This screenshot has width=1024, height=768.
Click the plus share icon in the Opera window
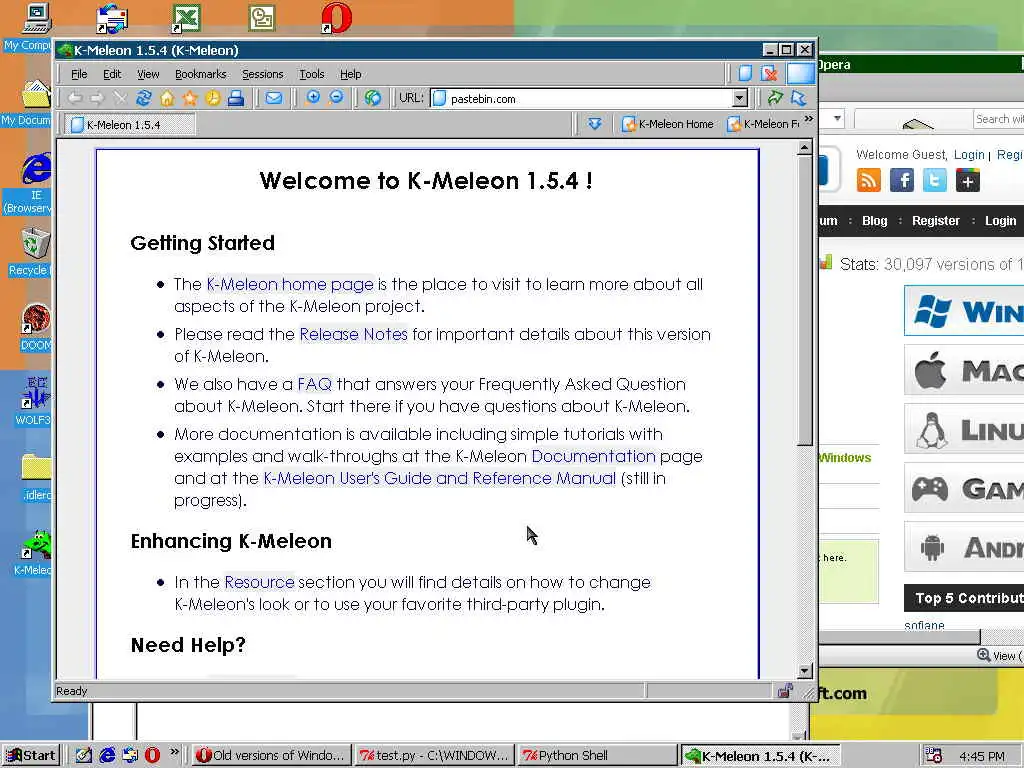click(x=968, y=180)
